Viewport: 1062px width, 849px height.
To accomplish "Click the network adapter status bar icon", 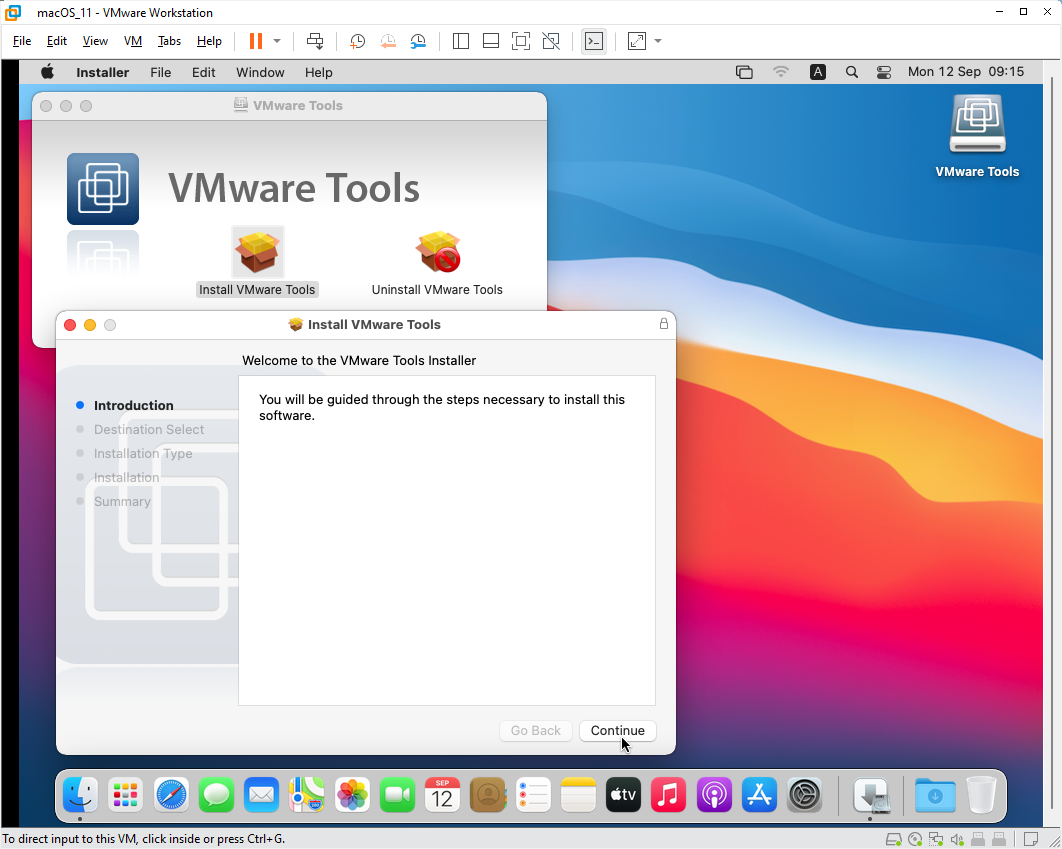I will tap(936, 840).
